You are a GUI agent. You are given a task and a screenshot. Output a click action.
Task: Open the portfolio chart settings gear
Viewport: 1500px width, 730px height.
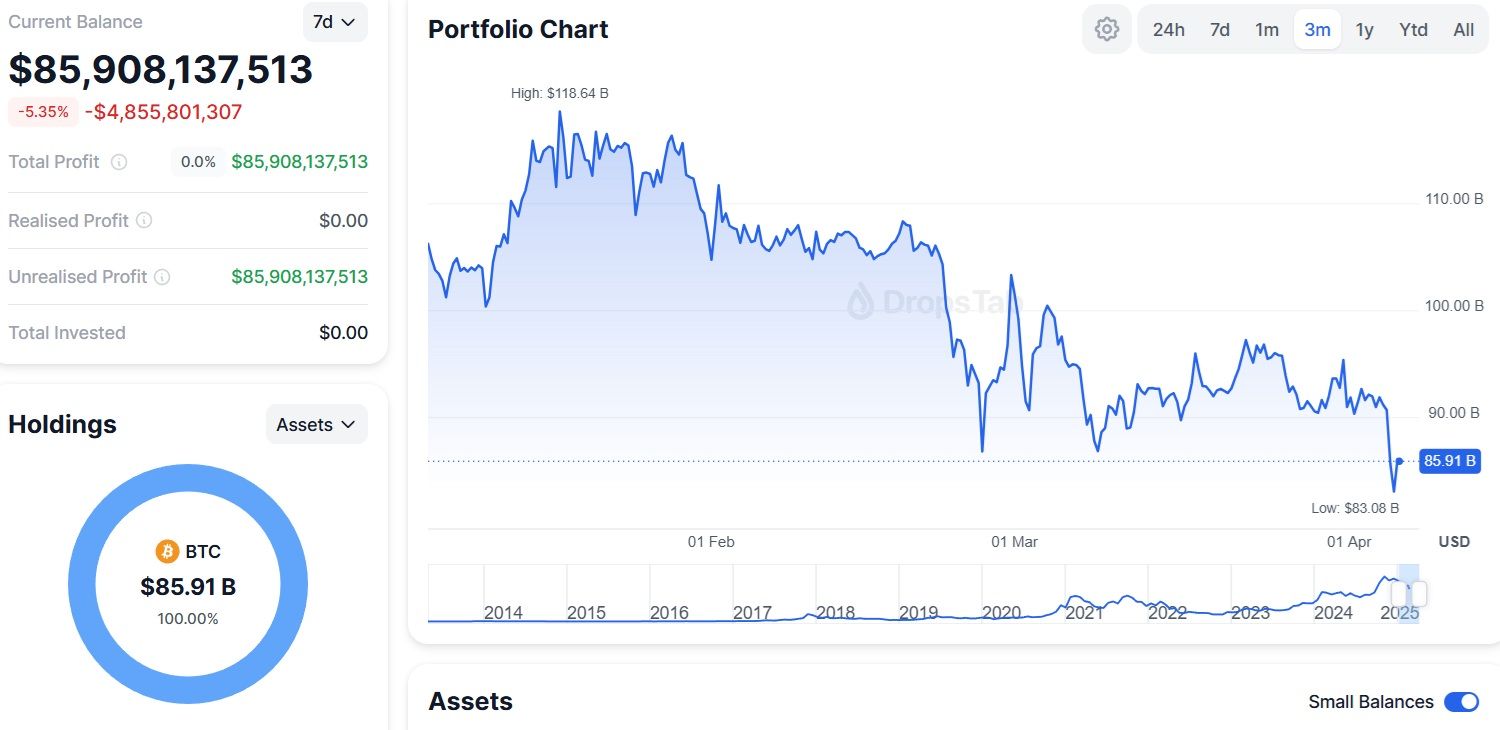1106,30
